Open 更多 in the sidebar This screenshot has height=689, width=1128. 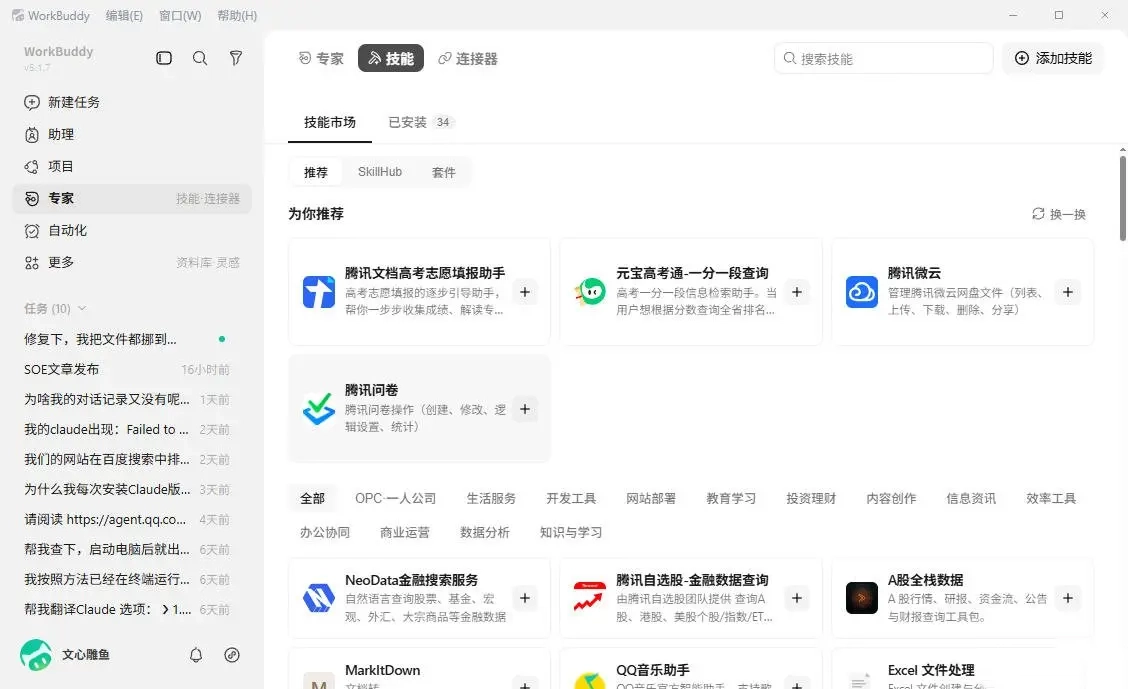click(132, 263)
